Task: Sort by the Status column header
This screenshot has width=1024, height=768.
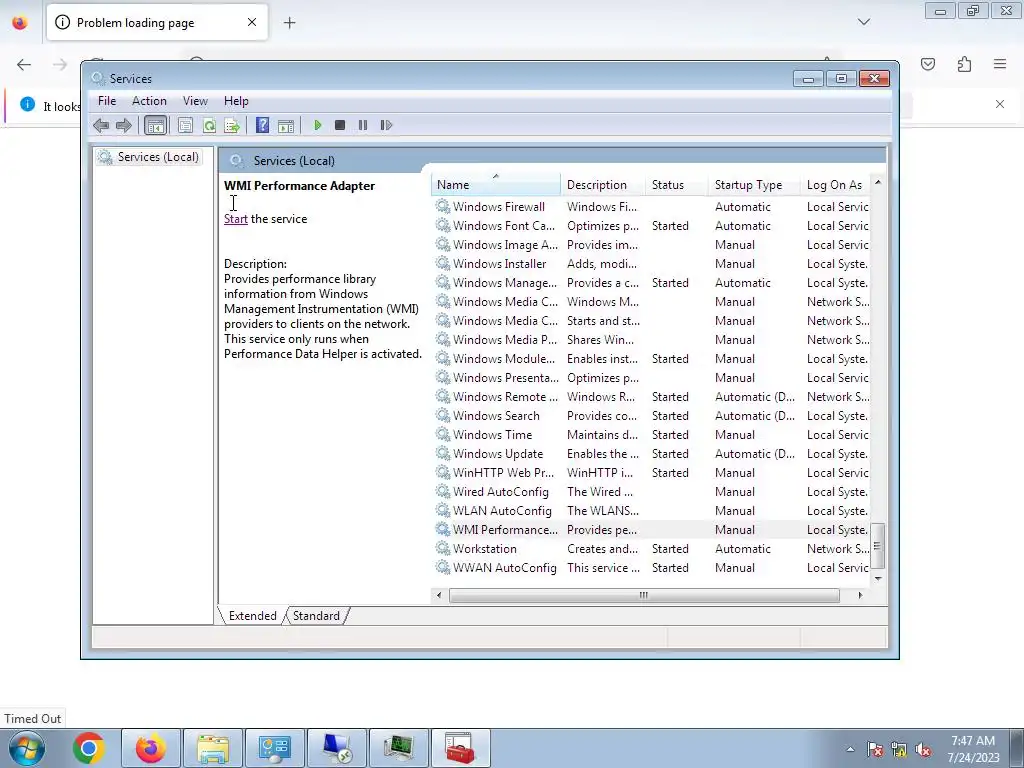Action: [677, 185]
